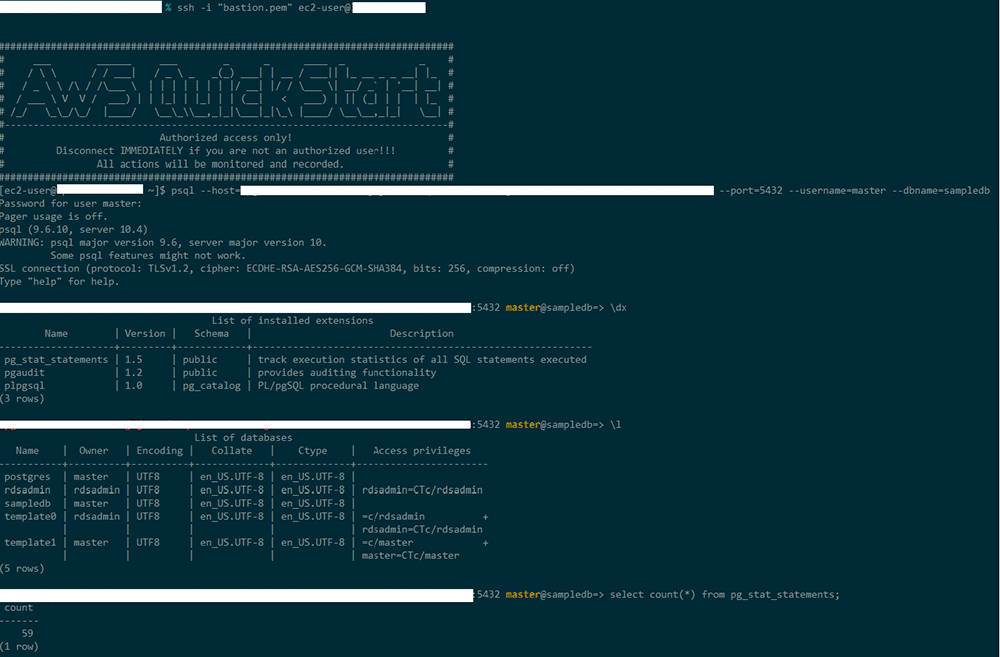Viewport: 1000px width, 657px height.
Task: Click the Version column header
Action: click(145, 334)
